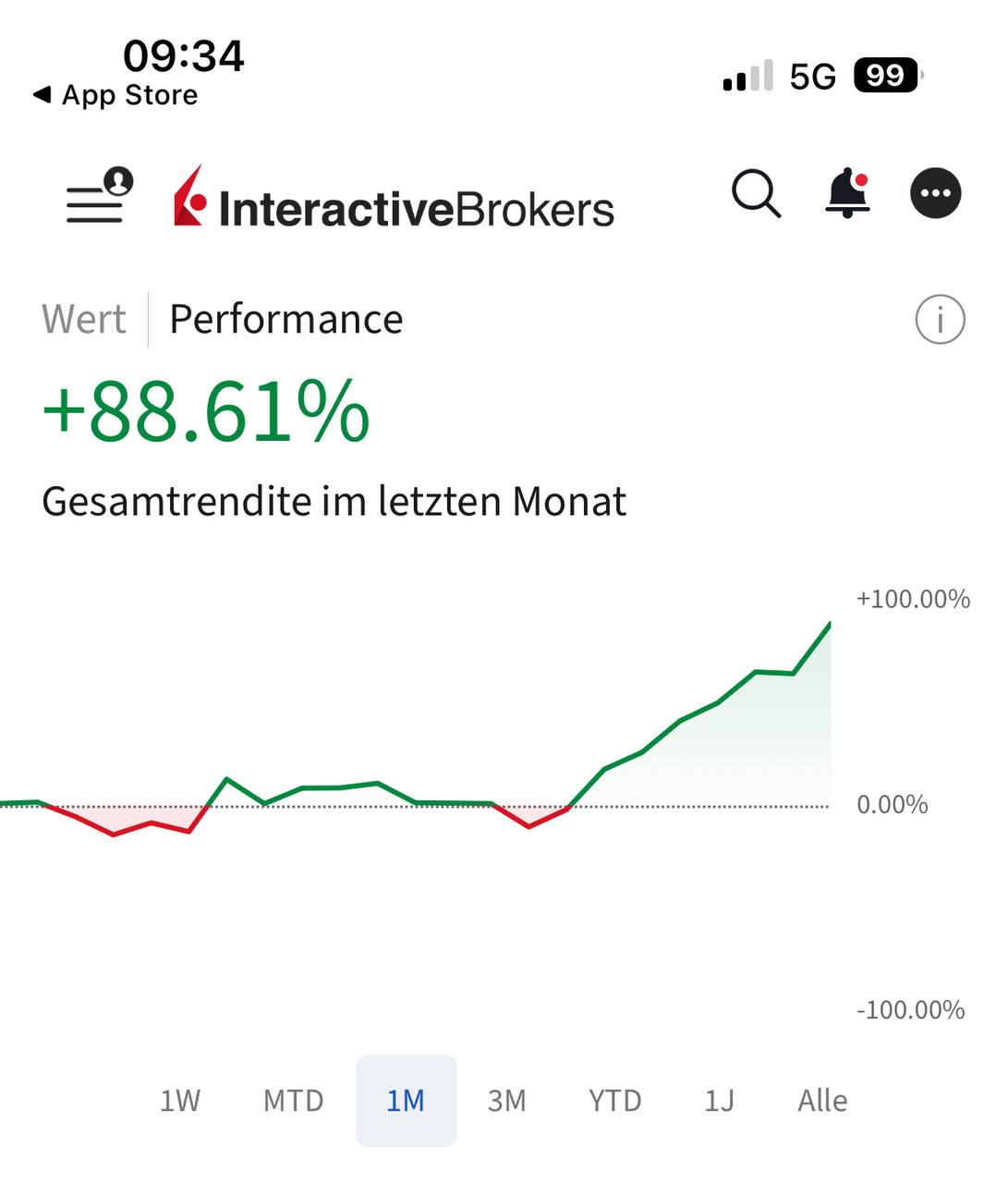Image resolution: width=1008 pixels, height=1183 pixels.
Task: Open the three-dots more options menu
Action: (x=935, y=194)
